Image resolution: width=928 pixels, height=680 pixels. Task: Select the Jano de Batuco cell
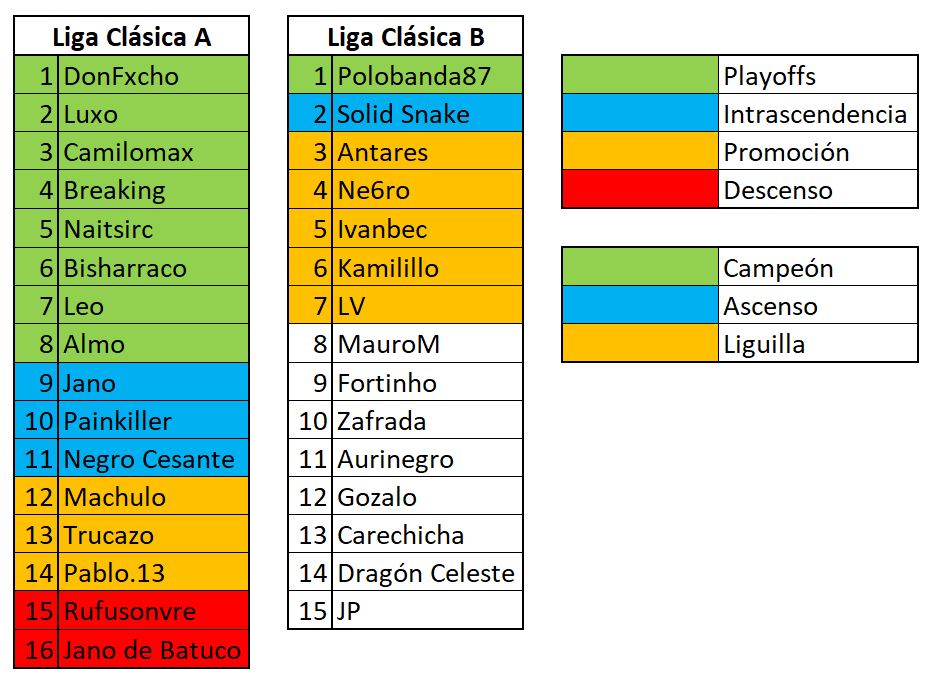(154, 650)
